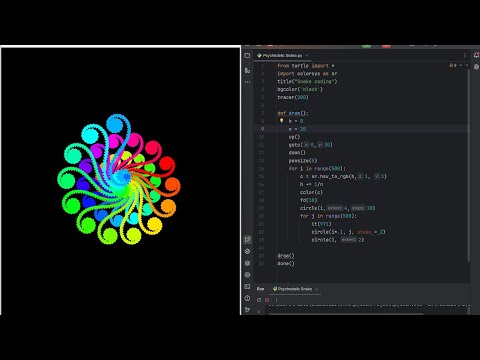Select the Psychedelic Snake.py editor tab
This screenshot has width=480, height=360.
282,56
